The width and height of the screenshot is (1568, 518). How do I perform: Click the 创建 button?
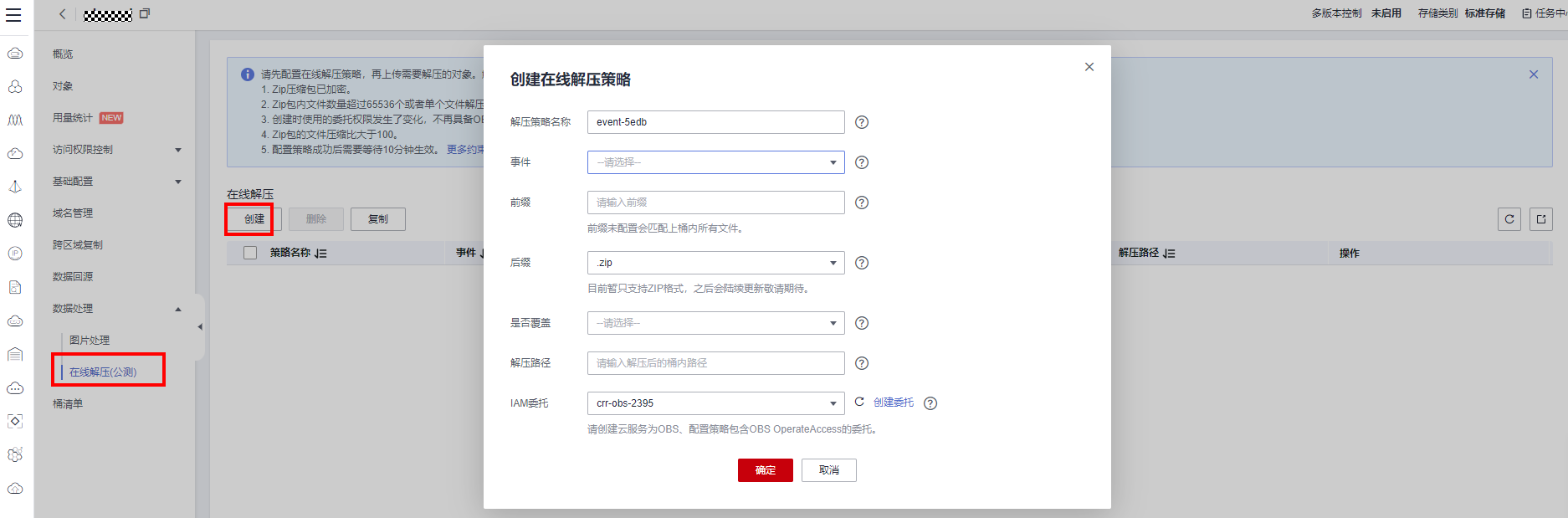pyautogui.click(x=254, y=219)
